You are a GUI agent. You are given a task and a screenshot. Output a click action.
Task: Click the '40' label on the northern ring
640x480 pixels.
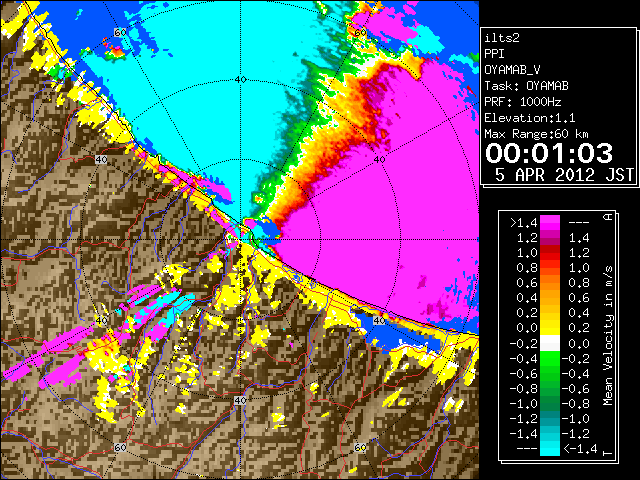(240, 80)
